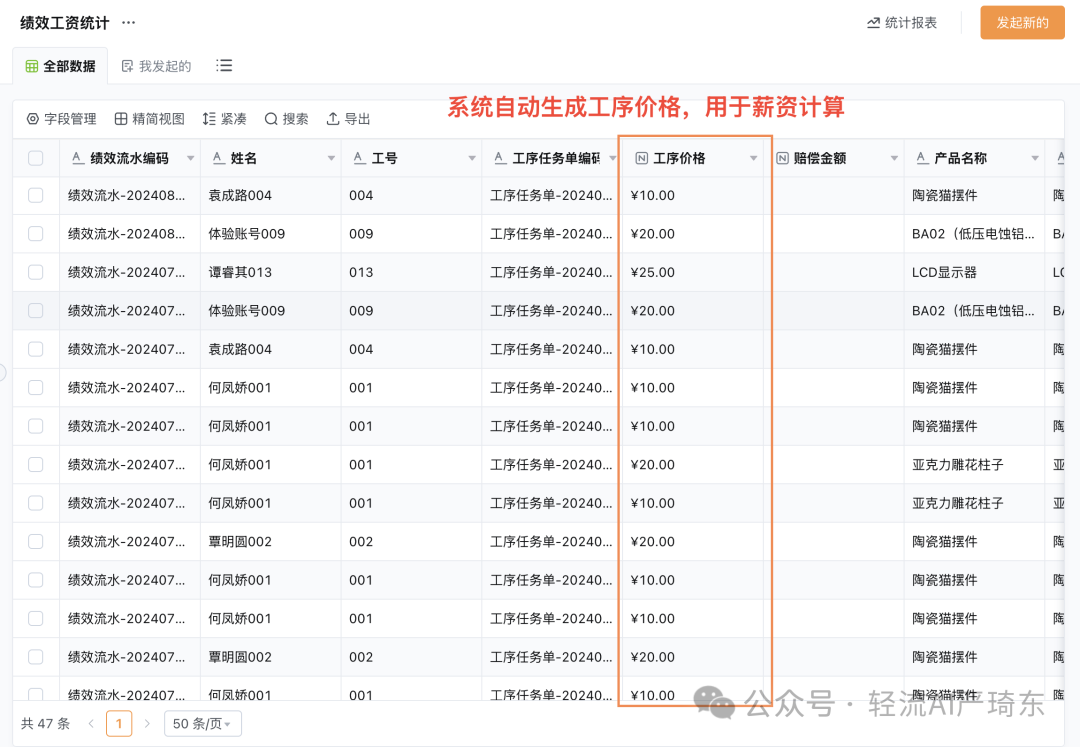Toggle 紧凑 compact row height
Viewport: 1080px width, 747px height.
224,117
